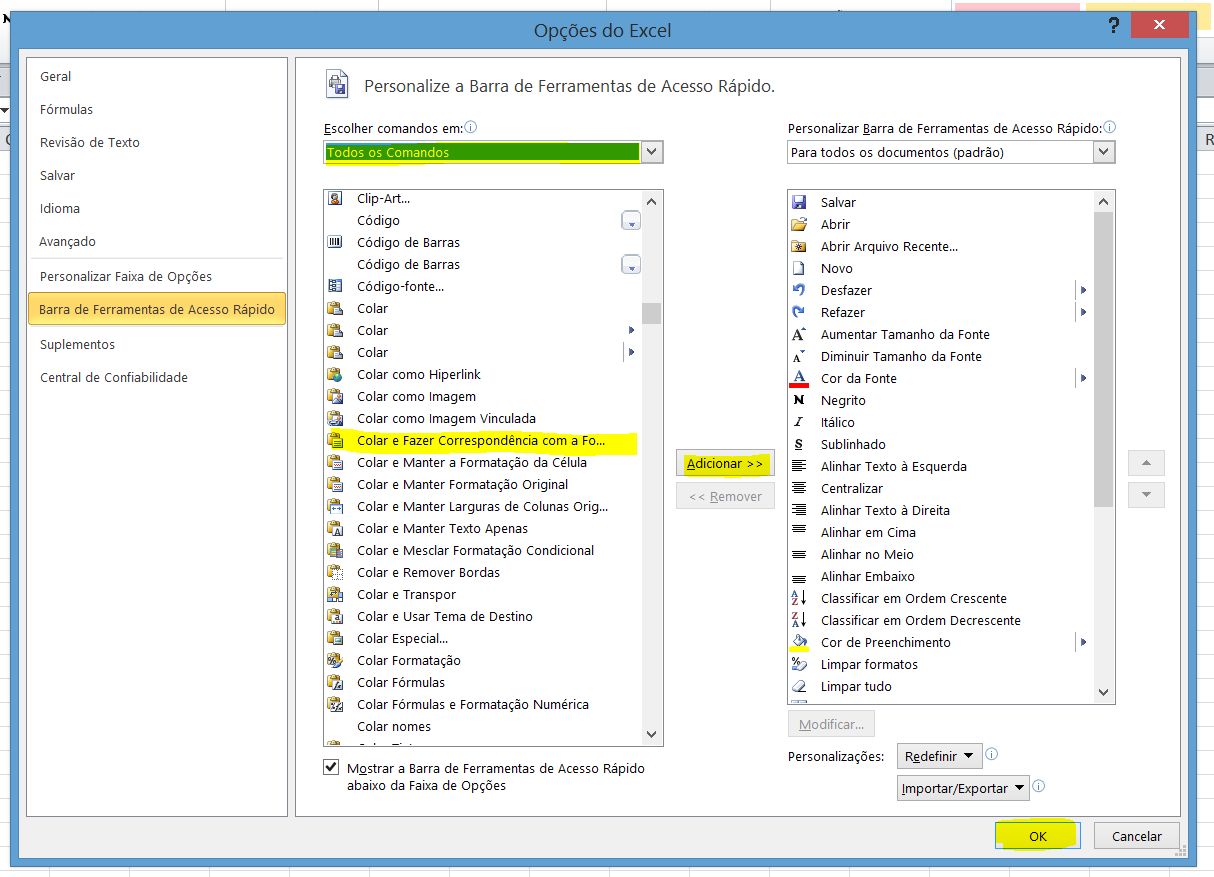The height and width of the screenshot is (877, 1214).
Task: Open the Todos os Comandos dropdown
Action: pyautogui.click(x=651, y=152)
